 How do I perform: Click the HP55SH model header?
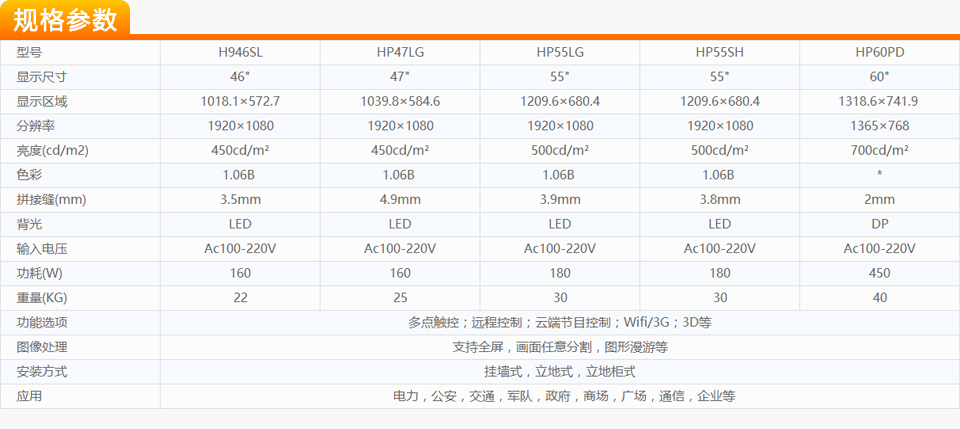click(720, 52)
